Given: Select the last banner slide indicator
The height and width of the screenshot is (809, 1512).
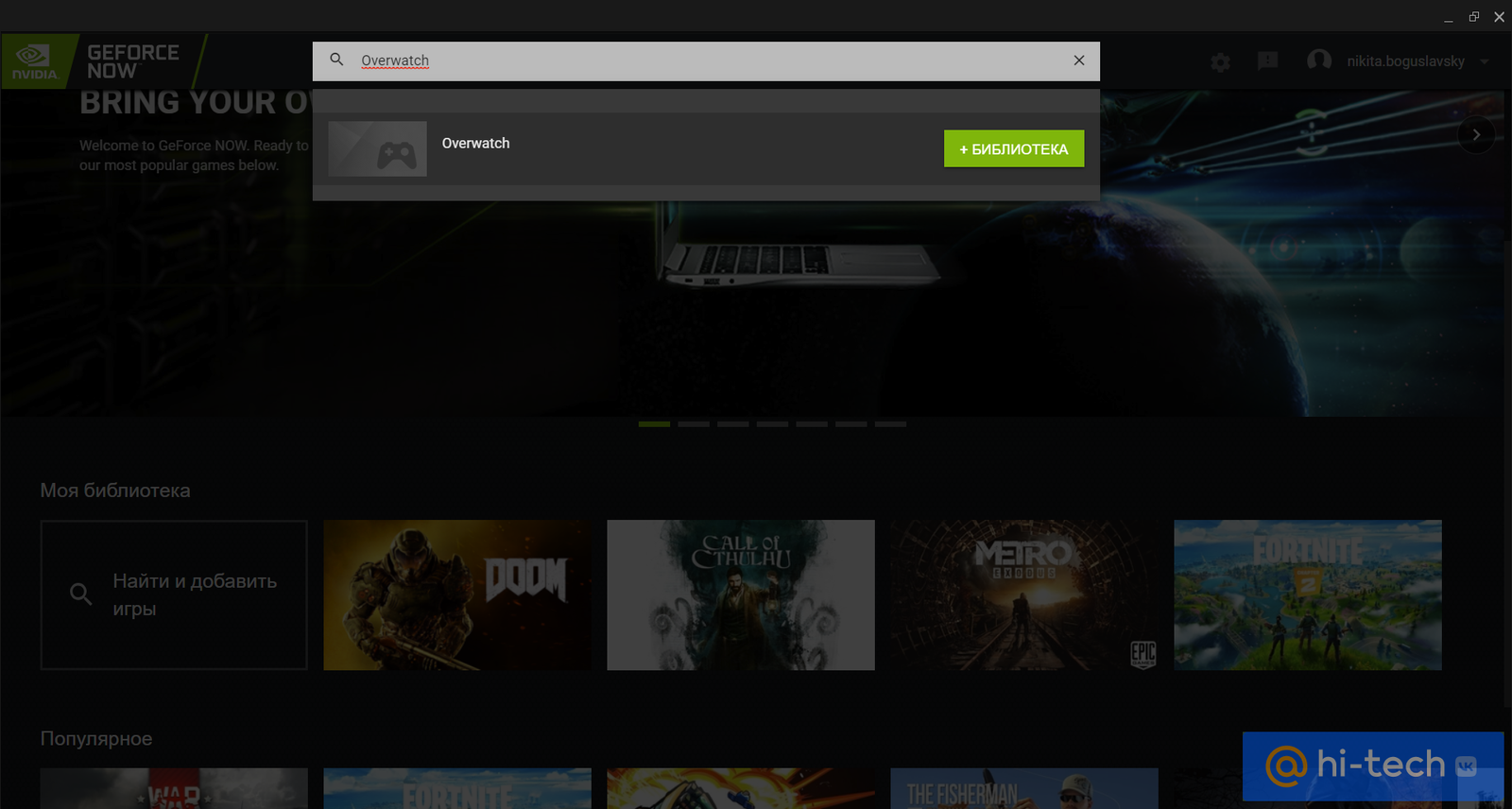Looking at the screenshot, I should [x=890, y=424].
